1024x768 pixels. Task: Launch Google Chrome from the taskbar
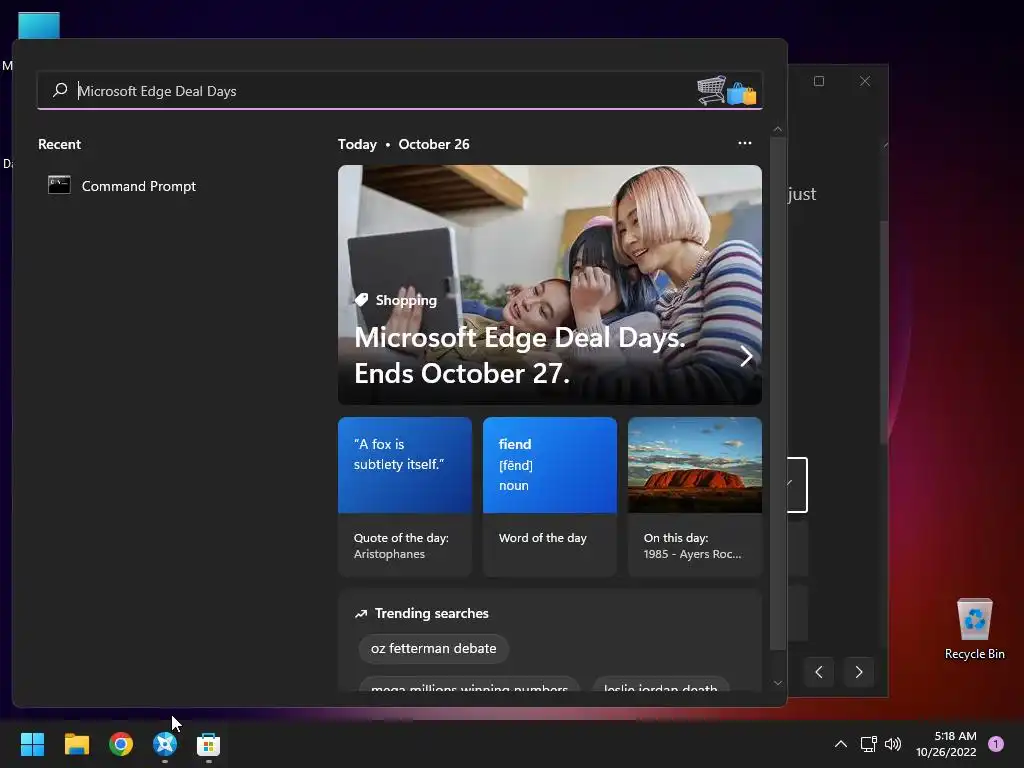(x=121, y=744)
